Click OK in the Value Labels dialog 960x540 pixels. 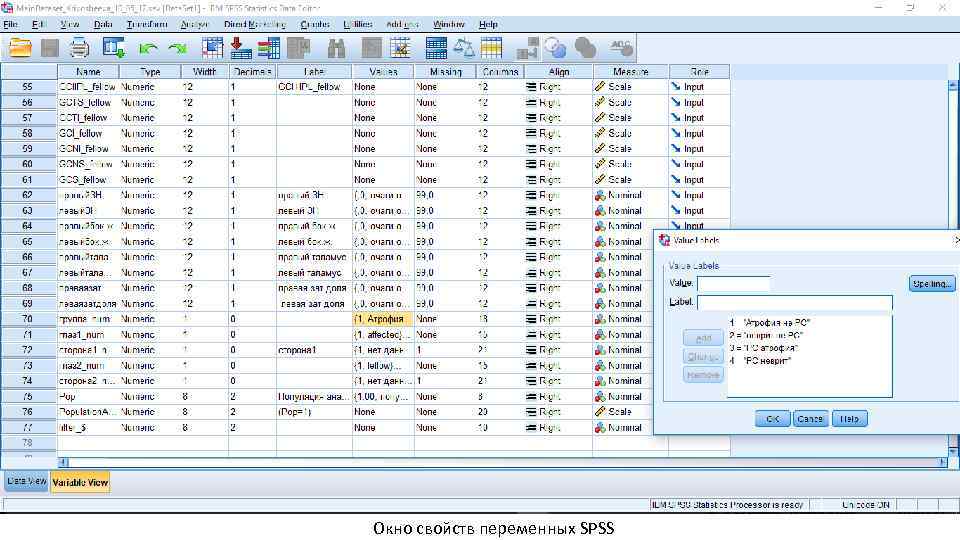click(x=773, y=419)
